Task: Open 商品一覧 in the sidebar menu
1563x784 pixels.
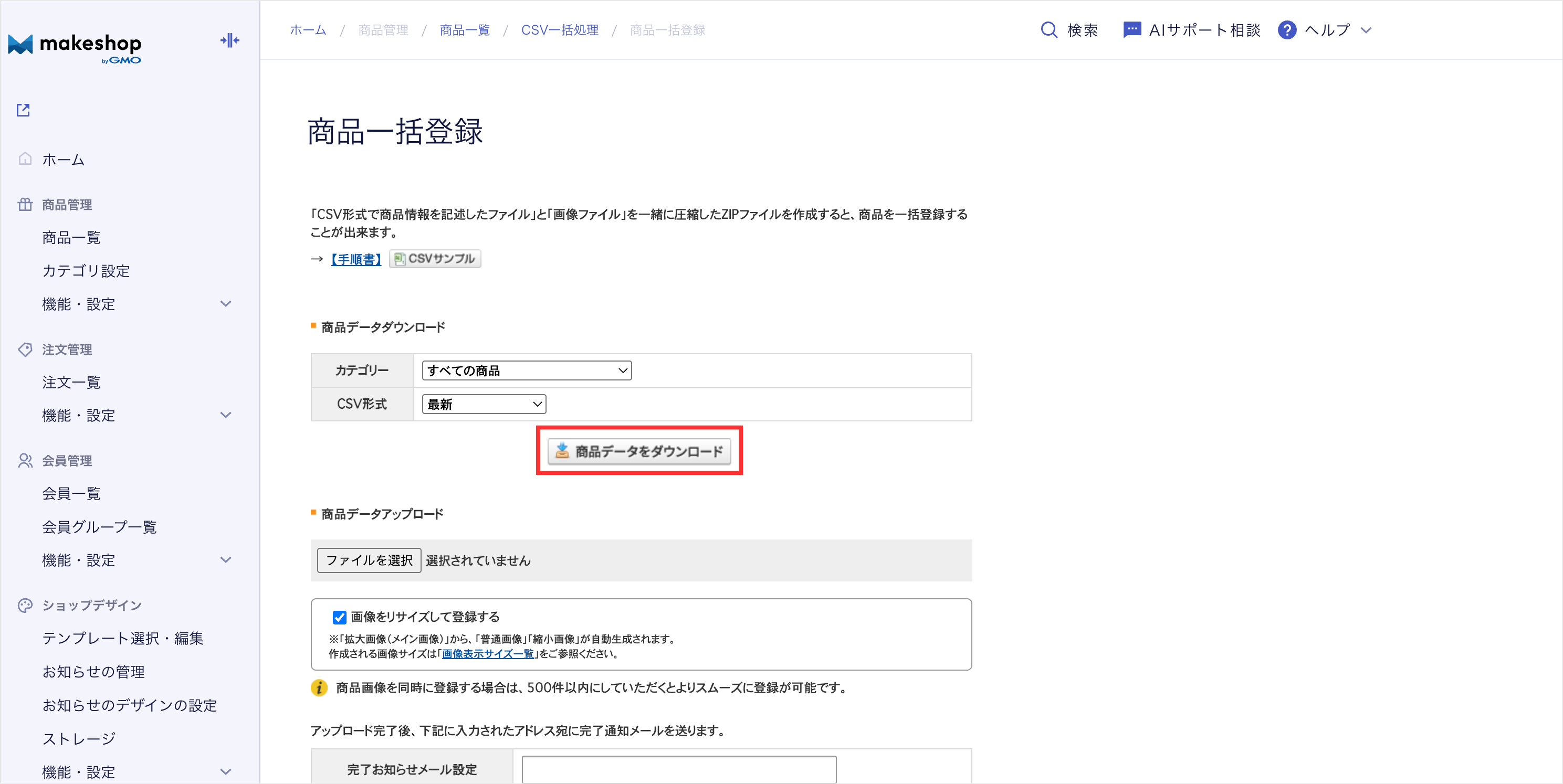Action: pos(71,238)
